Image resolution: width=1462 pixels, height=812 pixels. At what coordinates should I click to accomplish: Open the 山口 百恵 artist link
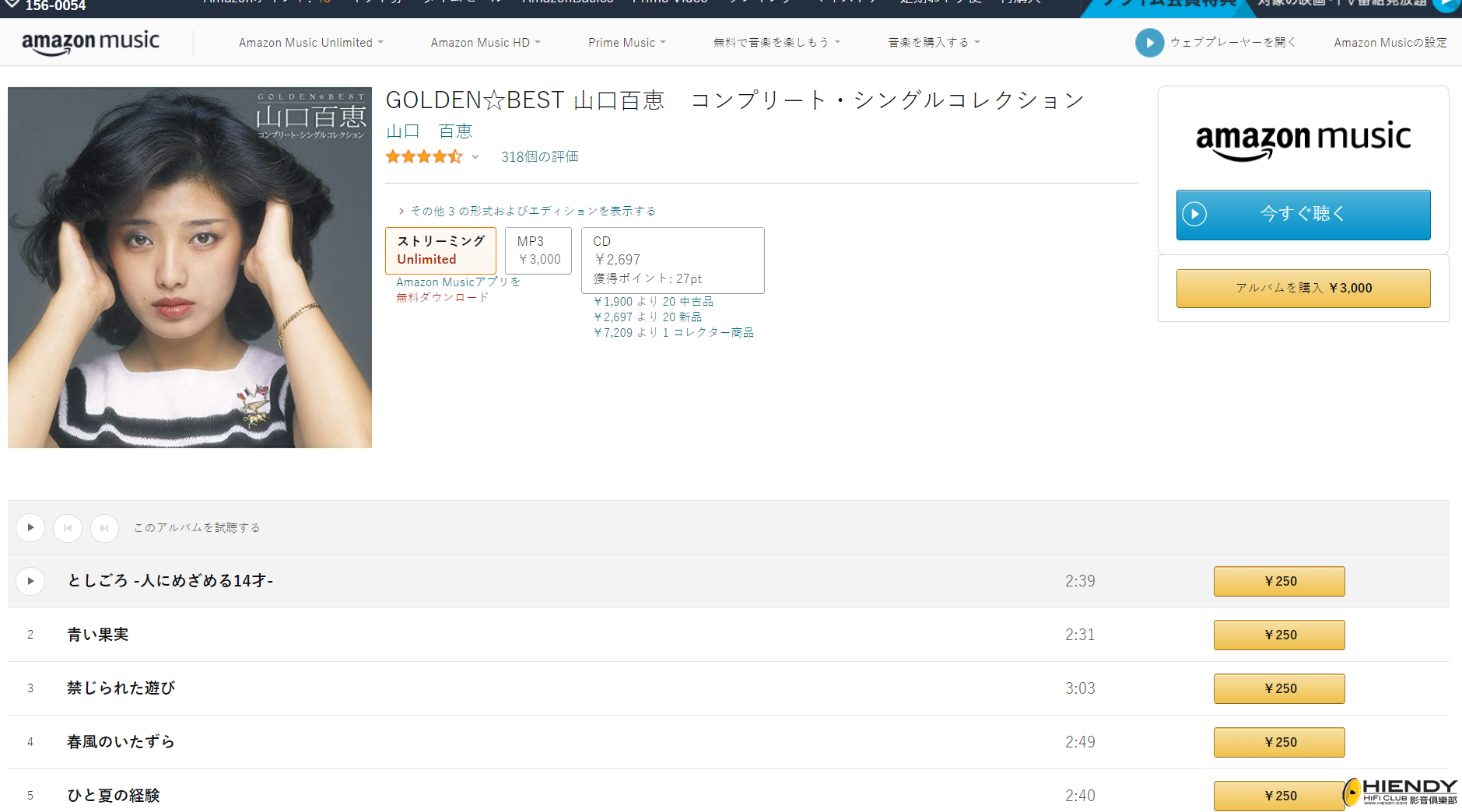pyautogui.click(x=429, y=131)
